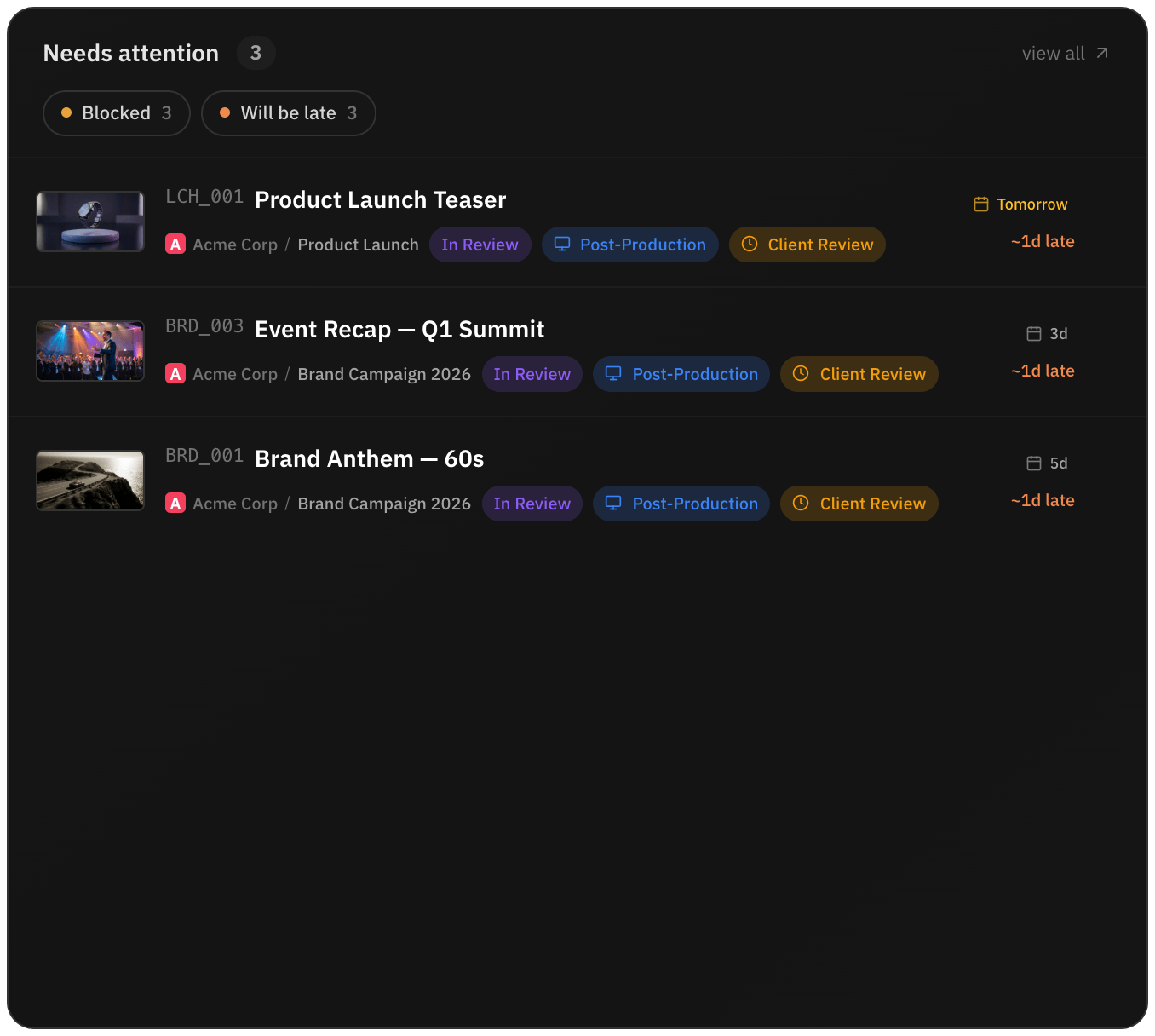
Task: Click Acme Corp in Product Launch Teaser row
Action: (x=235, y=245)
